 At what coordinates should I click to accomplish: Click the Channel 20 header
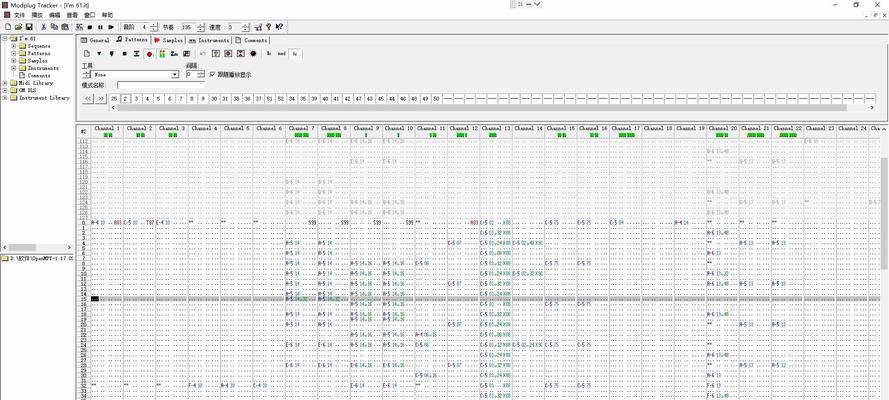click(723, 129)
